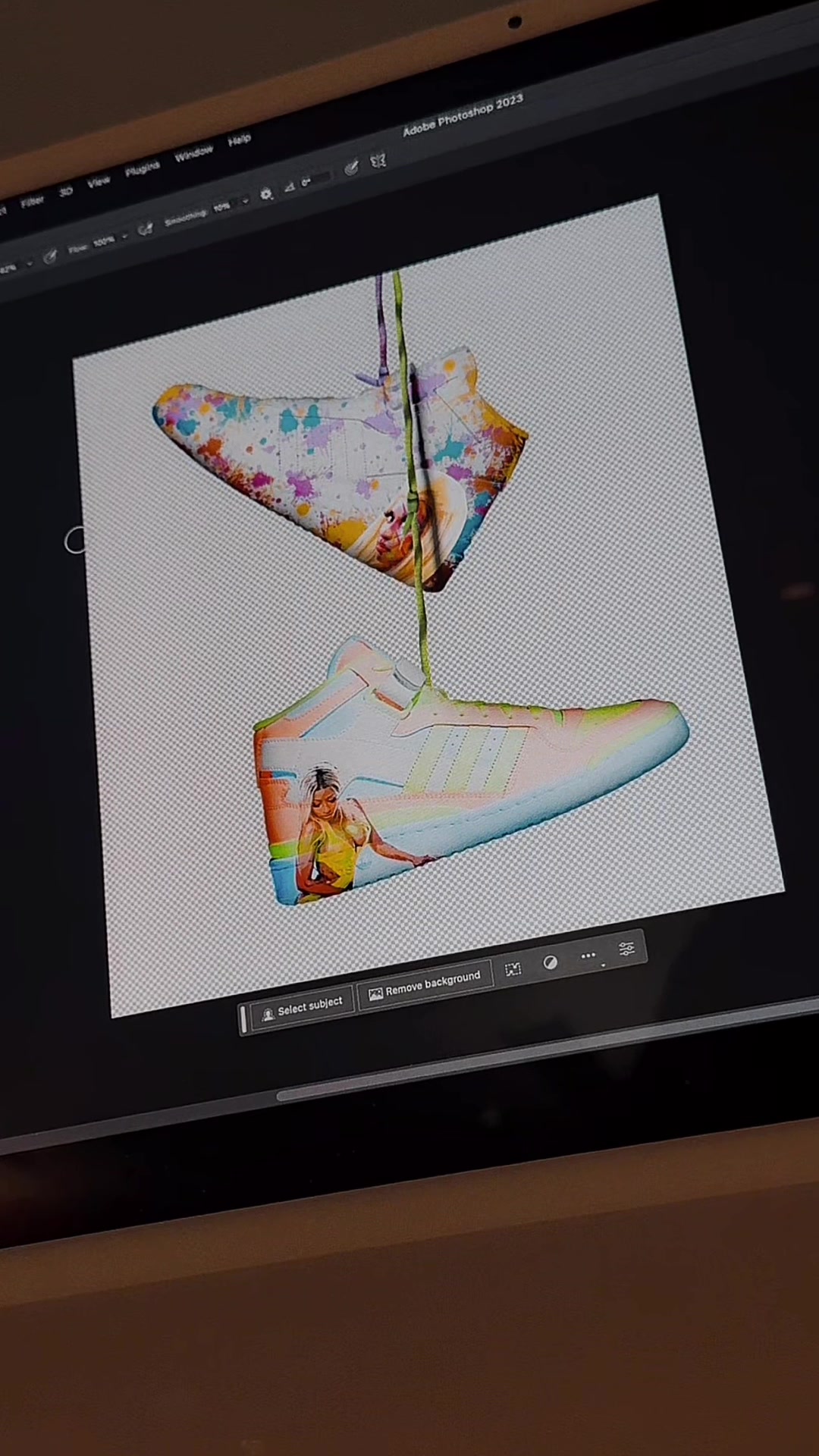Image resolution: width=819 pixels, height=1456 pixels.
Task: Open the three-dots more options menu
Action: 588,955
